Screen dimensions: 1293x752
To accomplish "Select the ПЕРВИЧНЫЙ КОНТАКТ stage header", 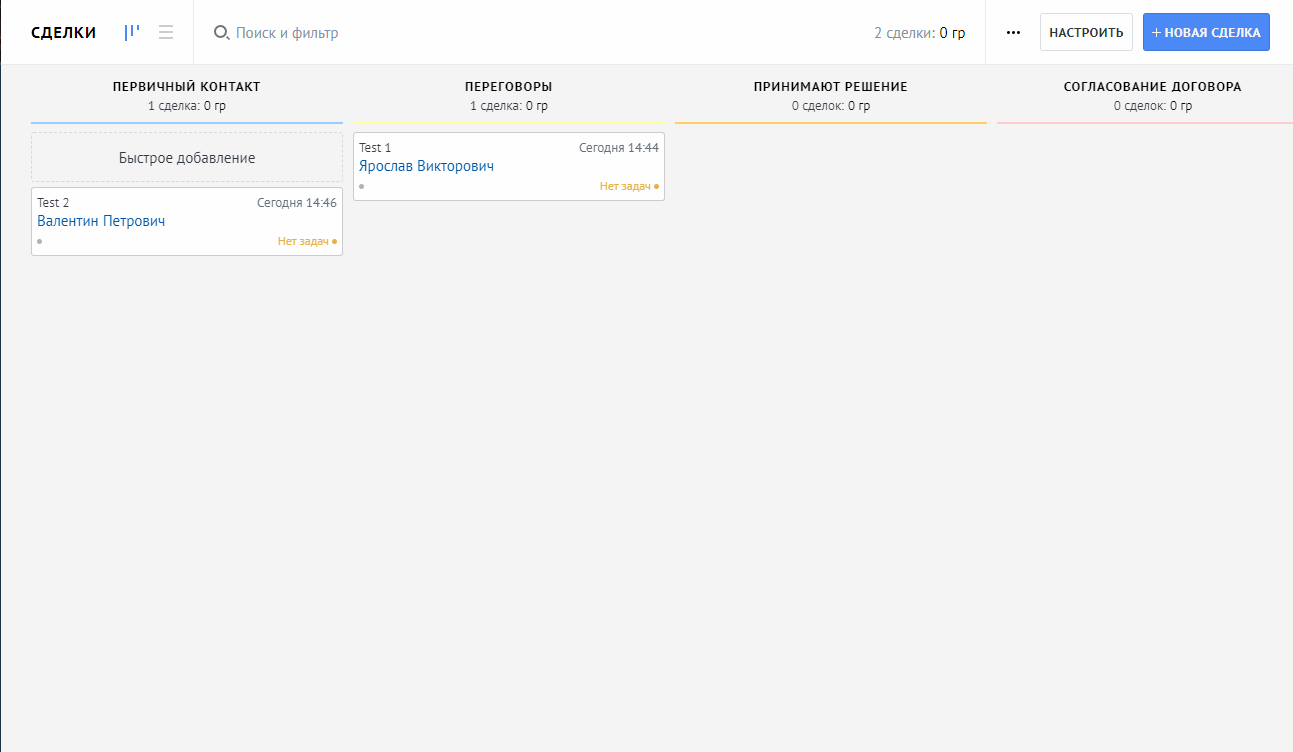I will pyautogui.click(x=187, y=87).
